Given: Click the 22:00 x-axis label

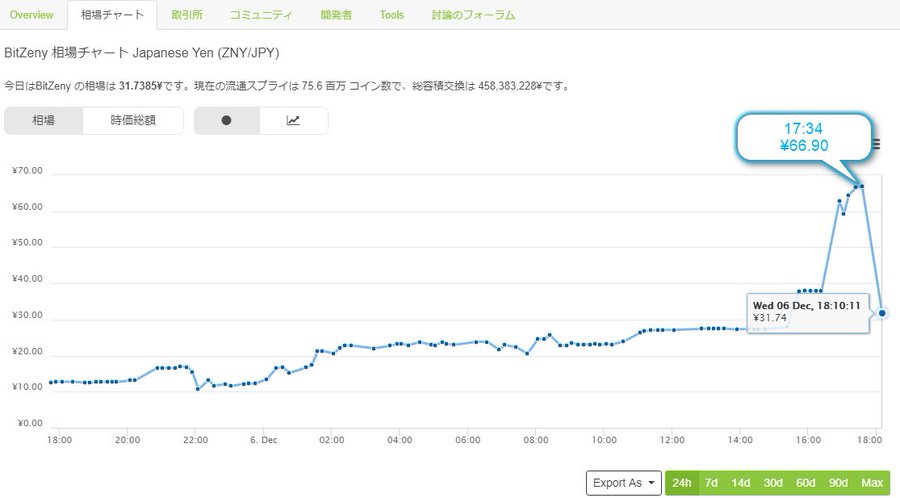Looking at the screenshot, I should point(195,440).
